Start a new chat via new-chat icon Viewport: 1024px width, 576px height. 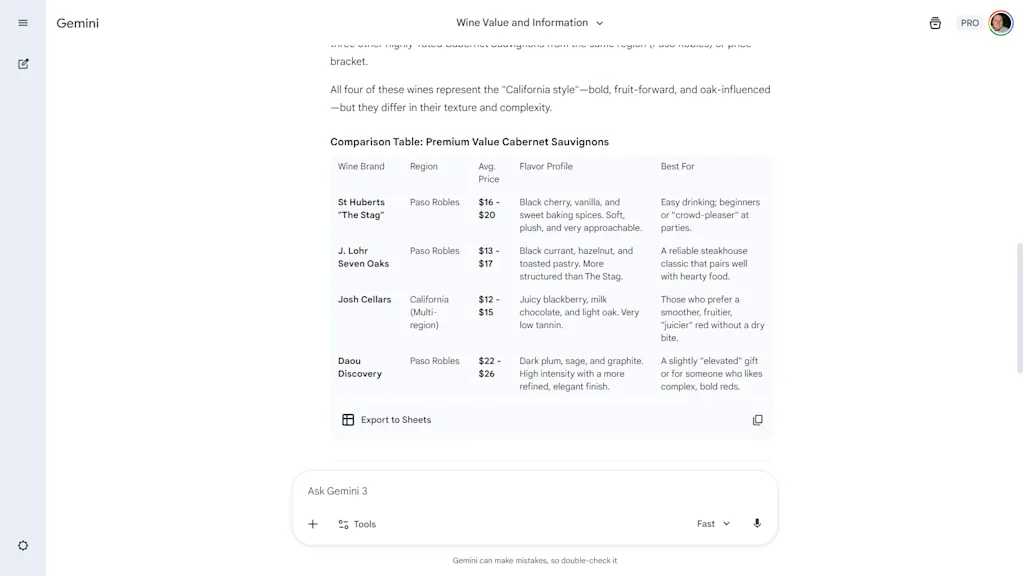pyautogui.click(x=22, y=63)
